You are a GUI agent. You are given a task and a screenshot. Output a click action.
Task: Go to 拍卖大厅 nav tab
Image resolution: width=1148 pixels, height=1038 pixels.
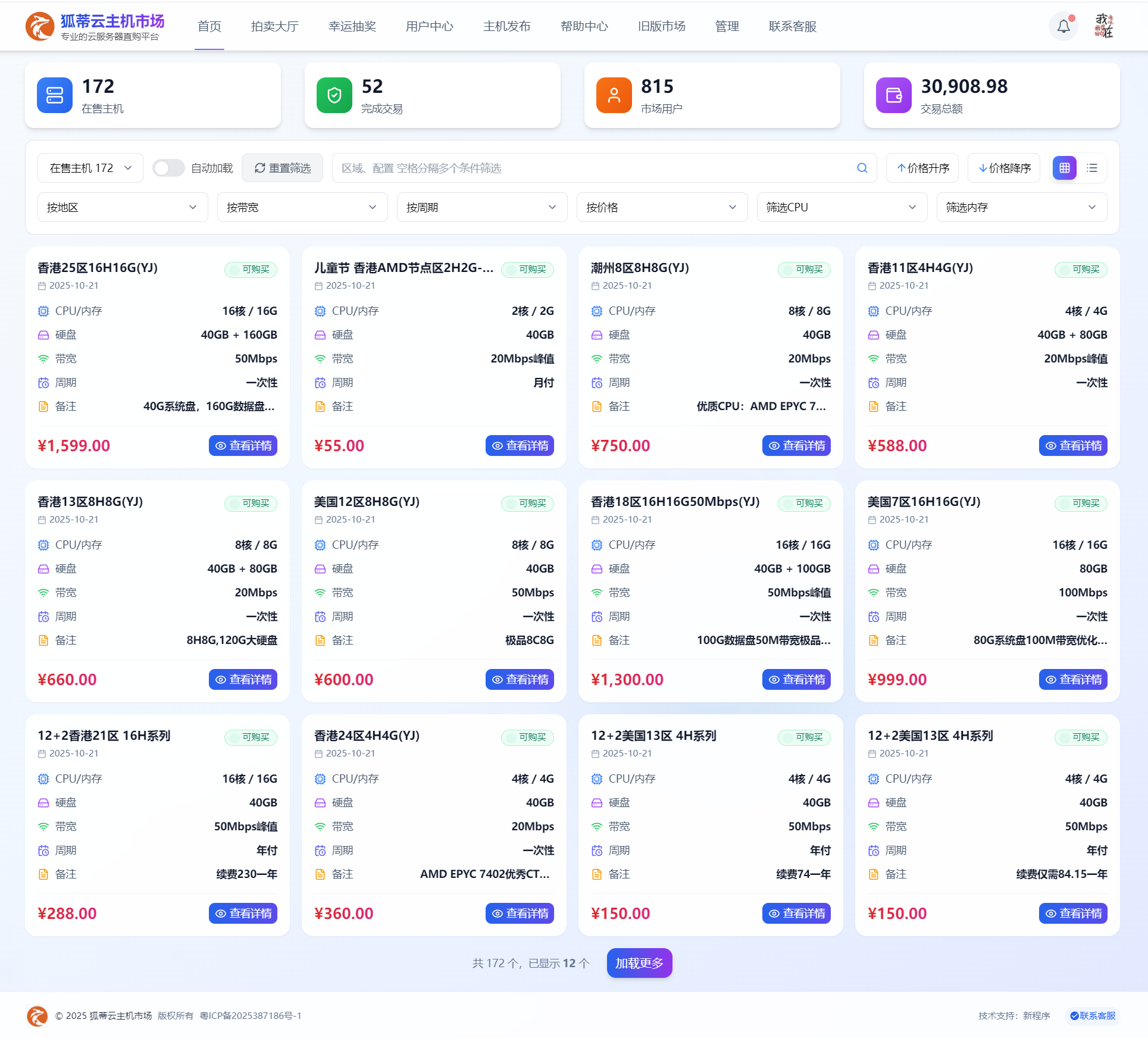[x=274, y=26]
